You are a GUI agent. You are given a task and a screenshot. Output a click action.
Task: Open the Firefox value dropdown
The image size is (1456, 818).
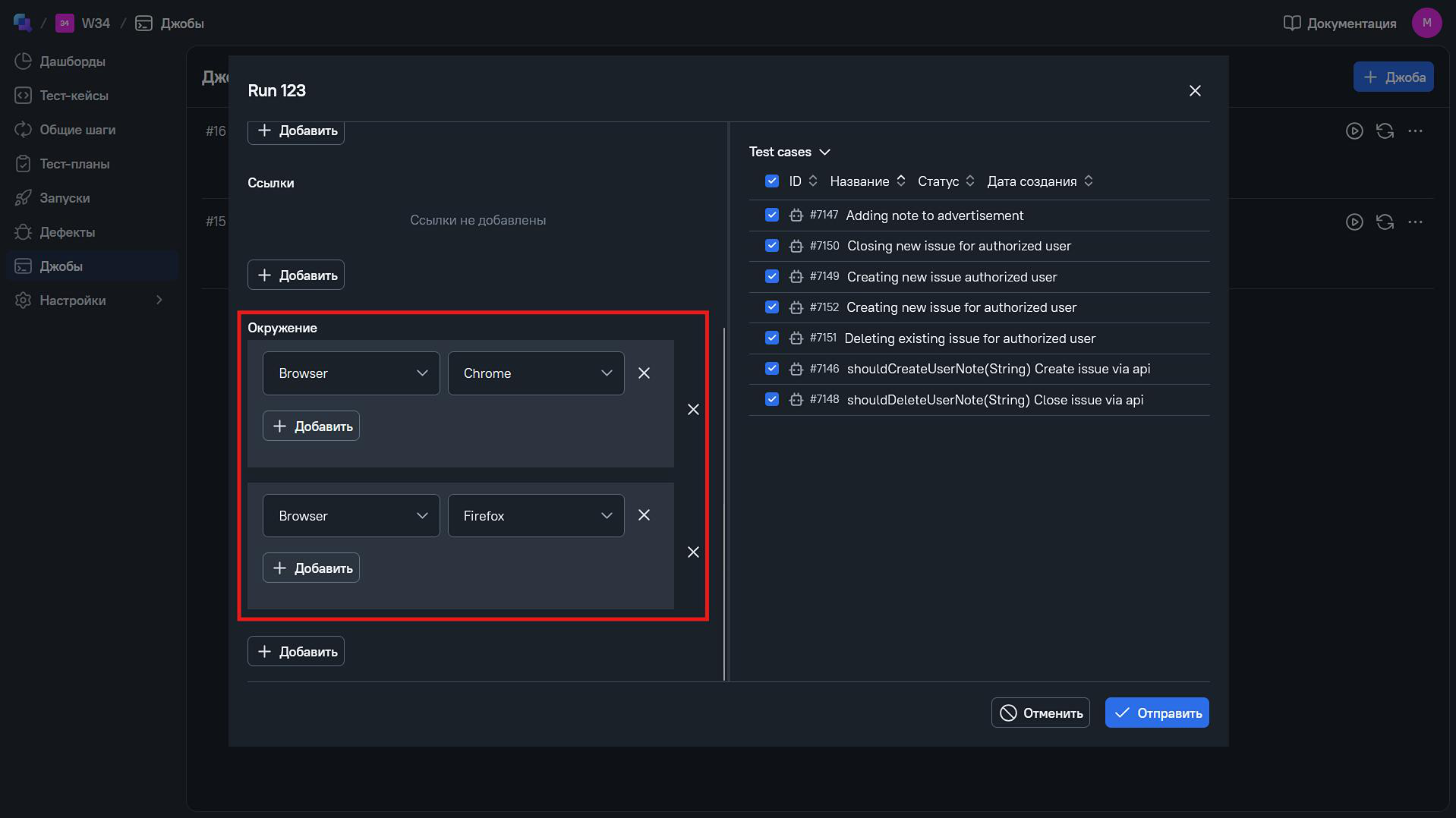coord(536,515)
